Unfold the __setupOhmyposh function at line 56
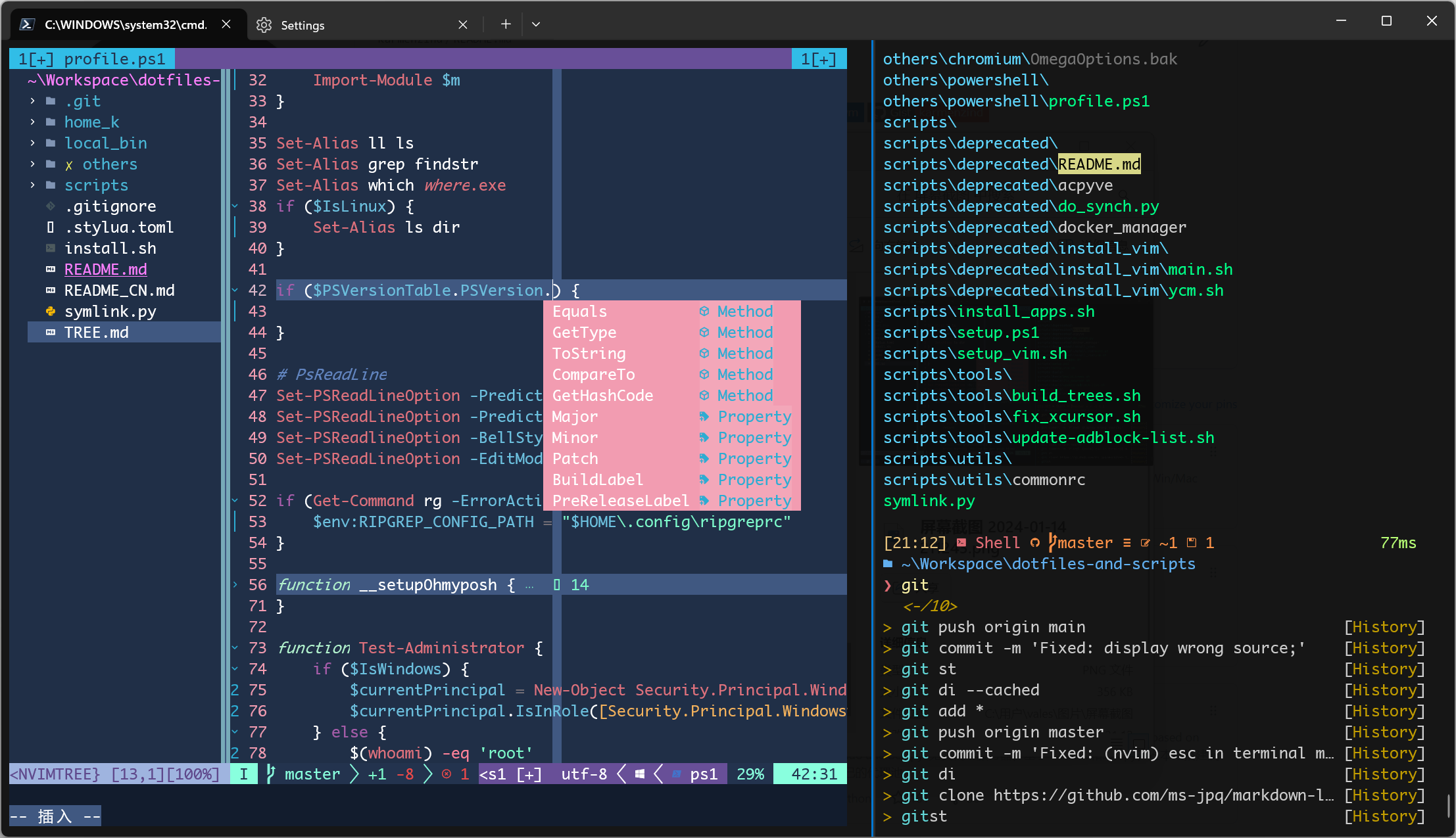The height and width of the screenshot is (838, 1456). (x=235, y=585)
